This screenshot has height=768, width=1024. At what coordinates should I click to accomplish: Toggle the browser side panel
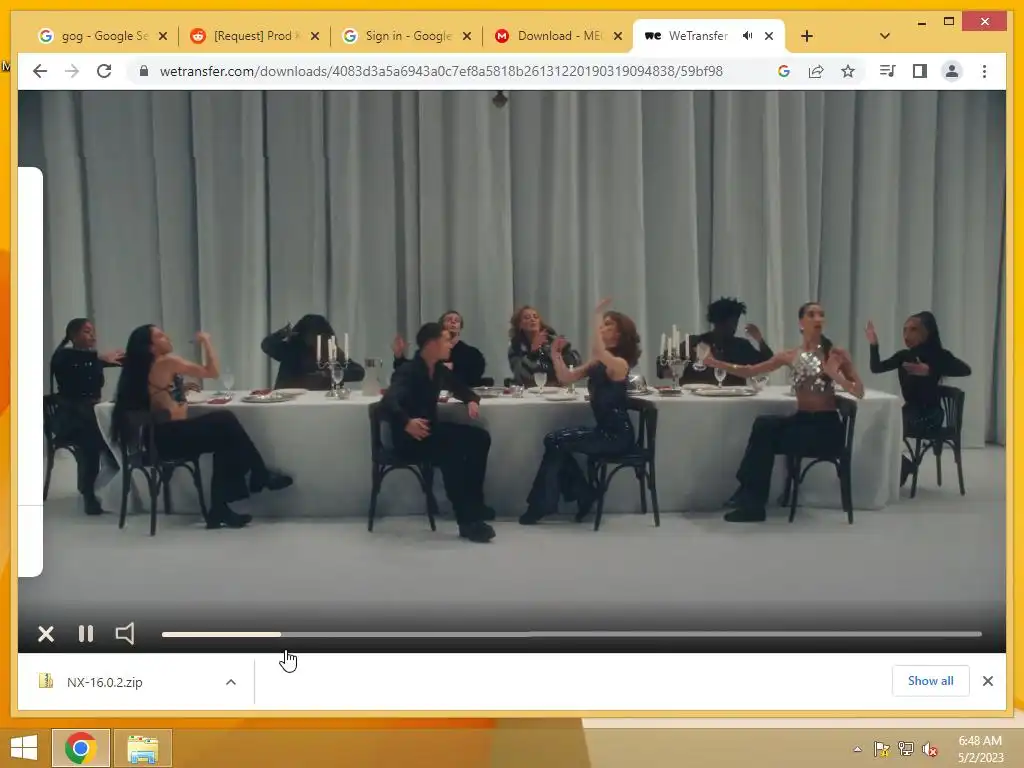click(920, 71)
